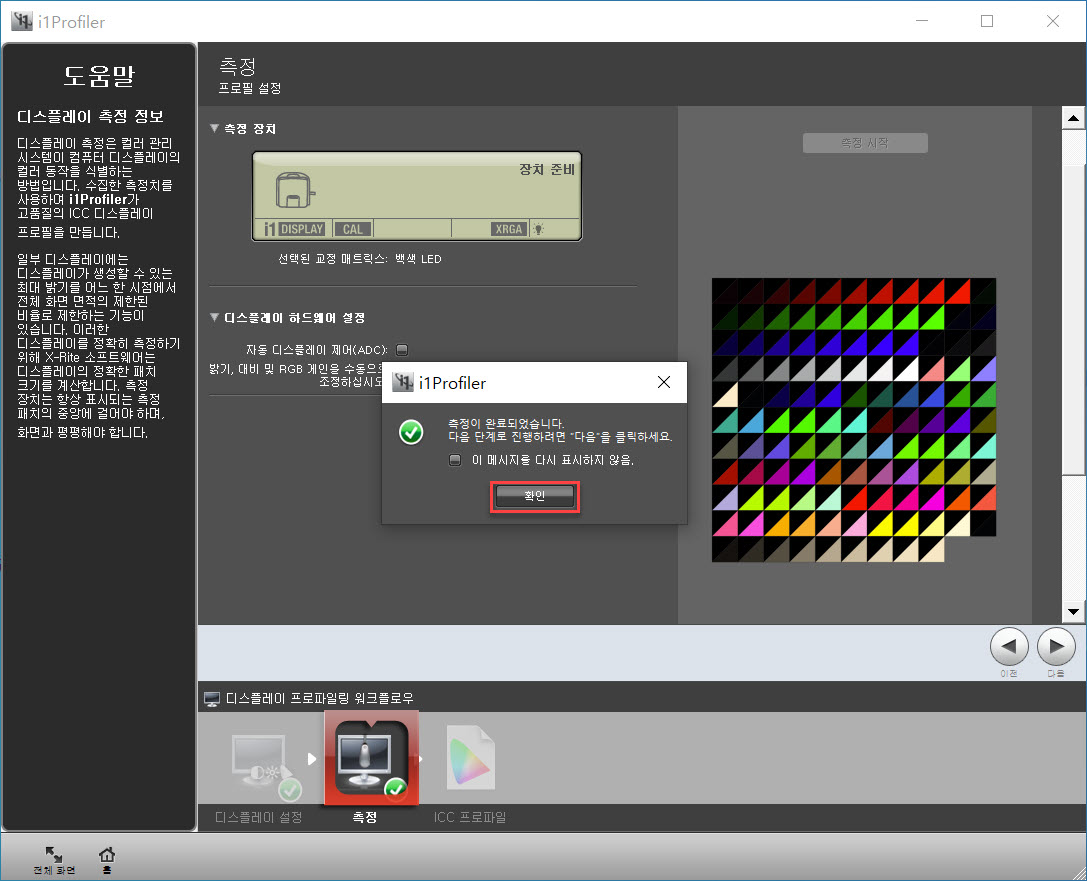Open the 디스플레이 설정 workflow step
Screen dimensions: 1087x881
tap(261, 767)
